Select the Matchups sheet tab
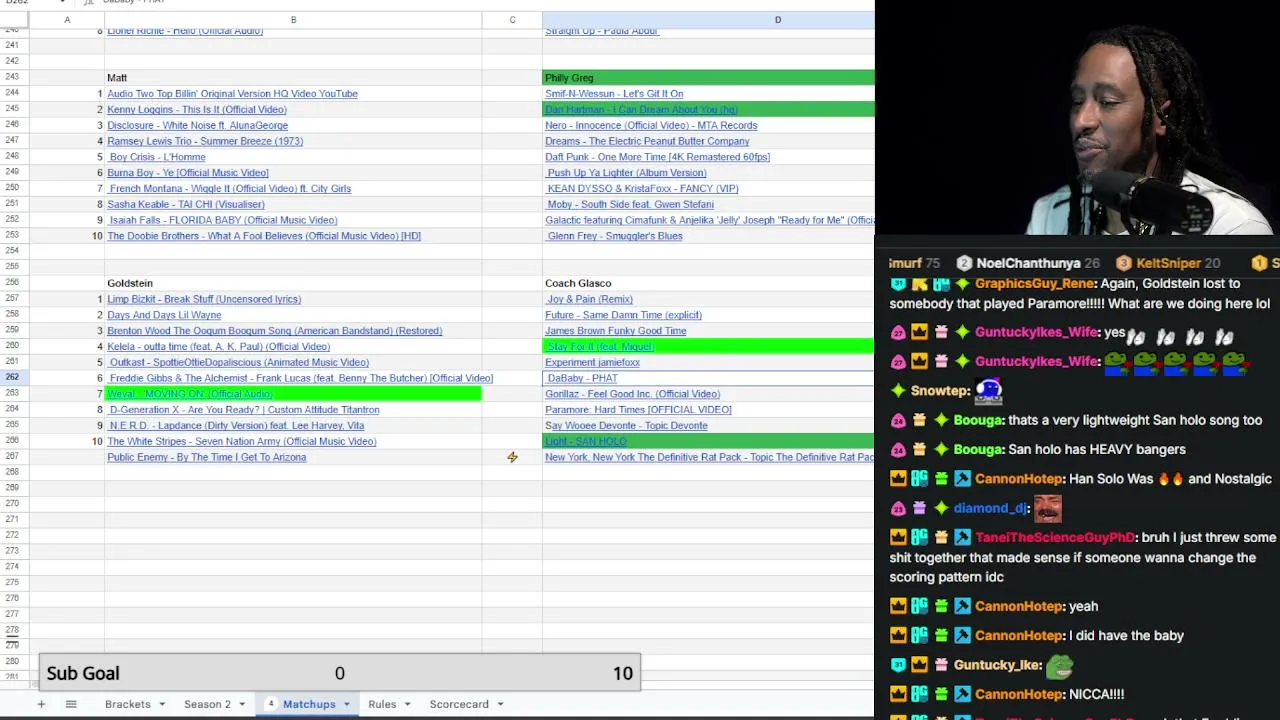 309,704
